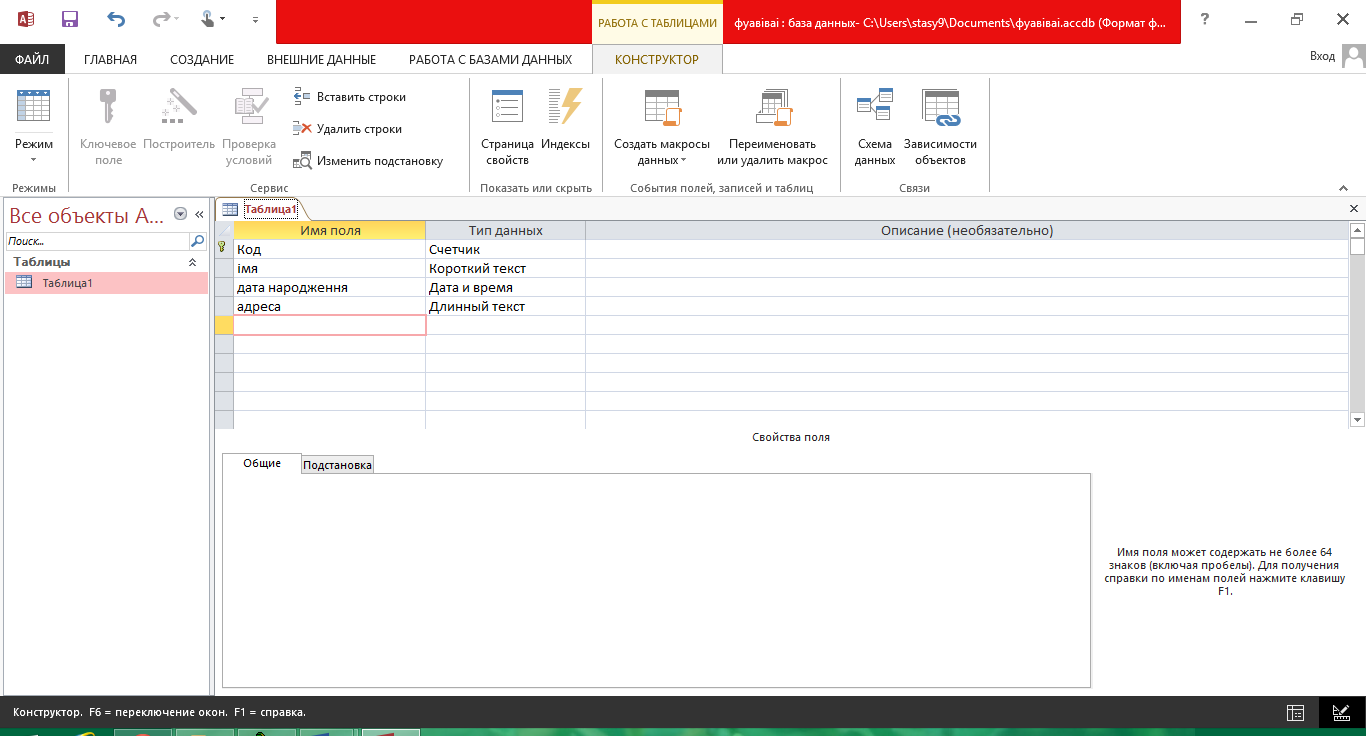Close the Таблица1 document window
The image size is (1366, 736).
coord(1354,208)
